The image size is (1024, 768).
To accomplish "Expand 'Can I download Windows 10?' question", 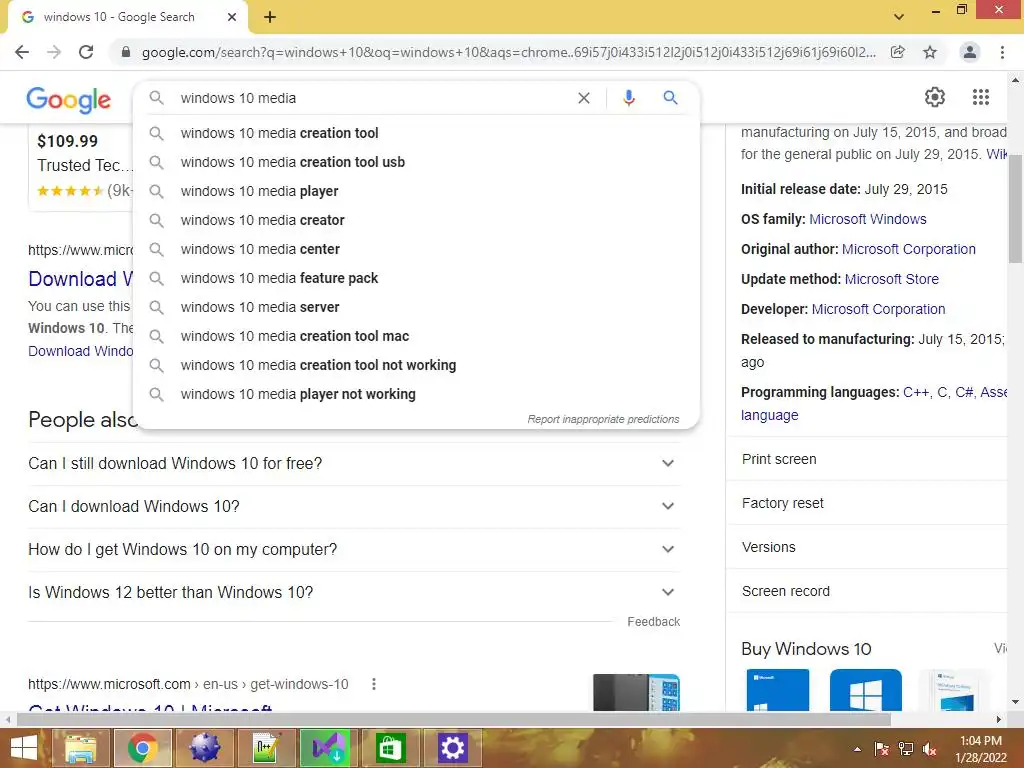I will click(x=354, y=507).
